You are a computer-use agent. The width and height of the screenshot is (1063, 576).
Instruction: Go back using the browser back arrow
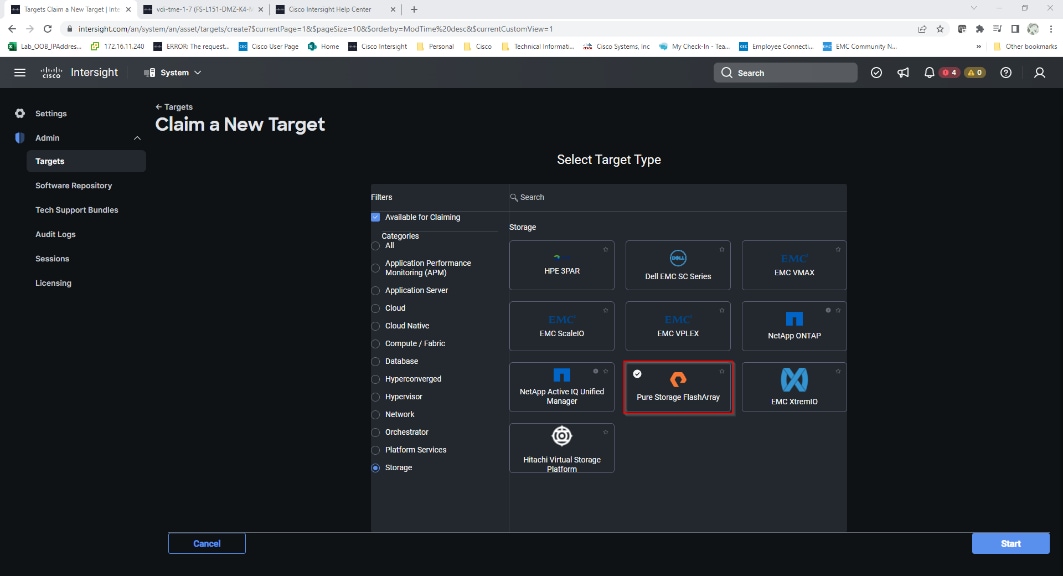pyautogui.click(x=12, y=28)
